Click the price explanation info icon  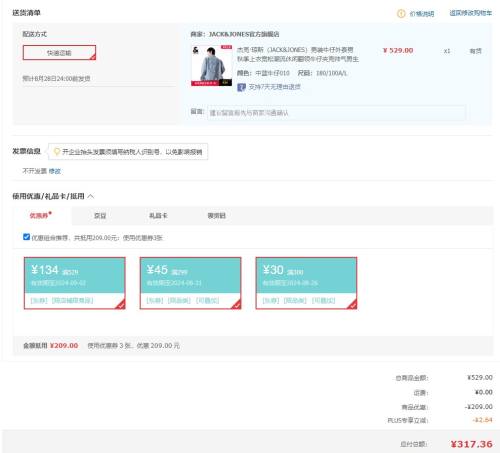(401, 14)
